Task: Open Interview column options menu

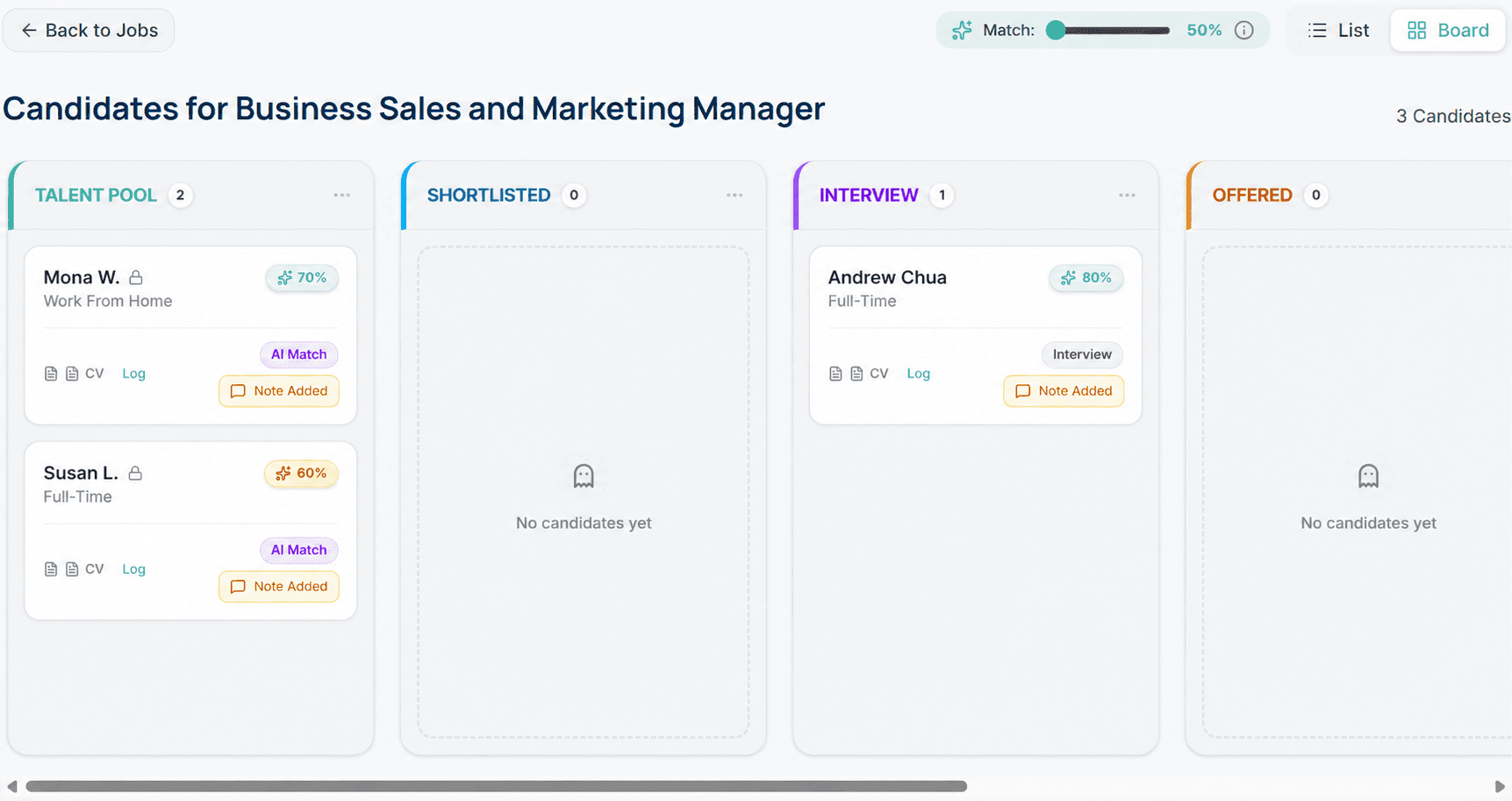Action: (x=1127, y=195)
